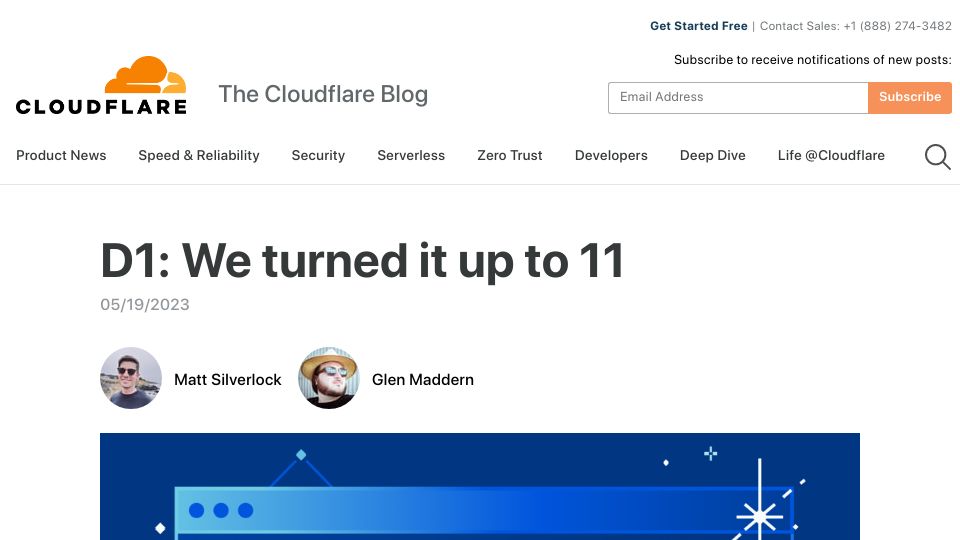Open The Cloudflare Blog title link
The height and width of the screenshot is (540, 960).
click(323, 94)
